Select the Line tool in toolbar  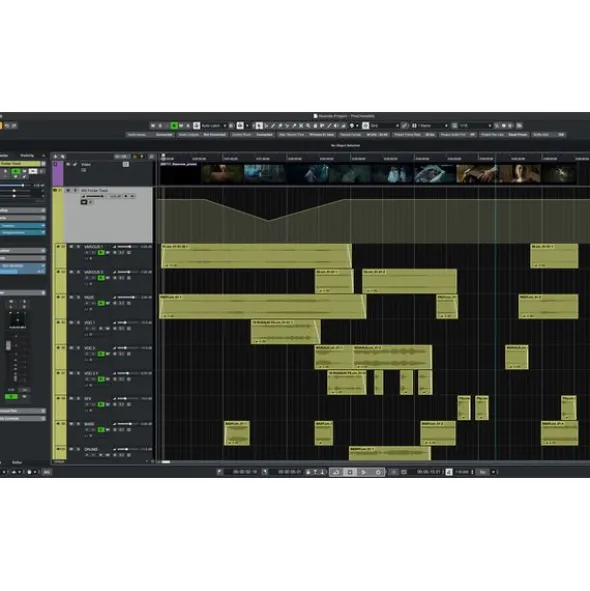pyautogui.click(x=329, y=126)
